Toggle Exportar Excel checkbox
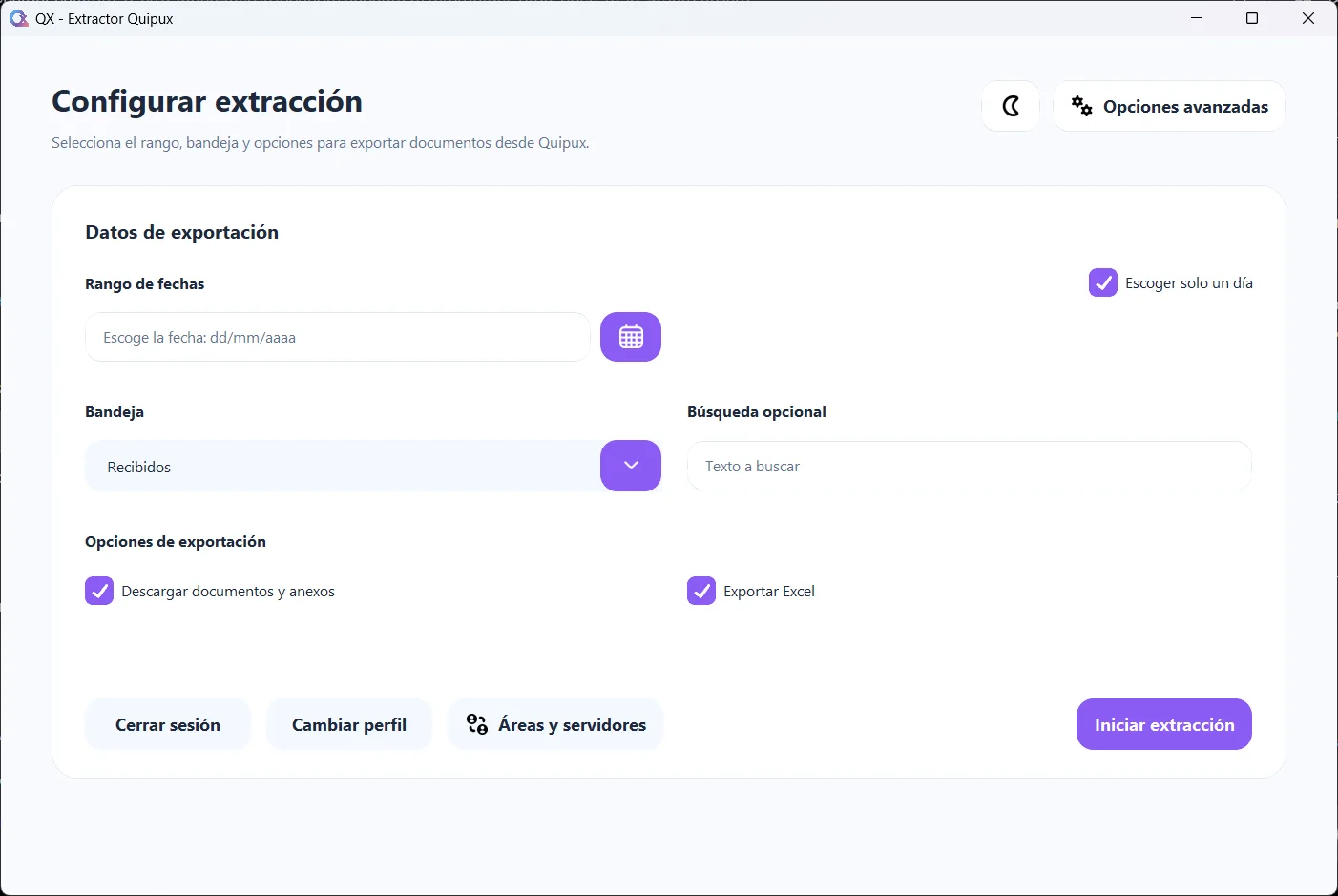This screenshot has width=1338, height=896. click(x=701, y=591)
